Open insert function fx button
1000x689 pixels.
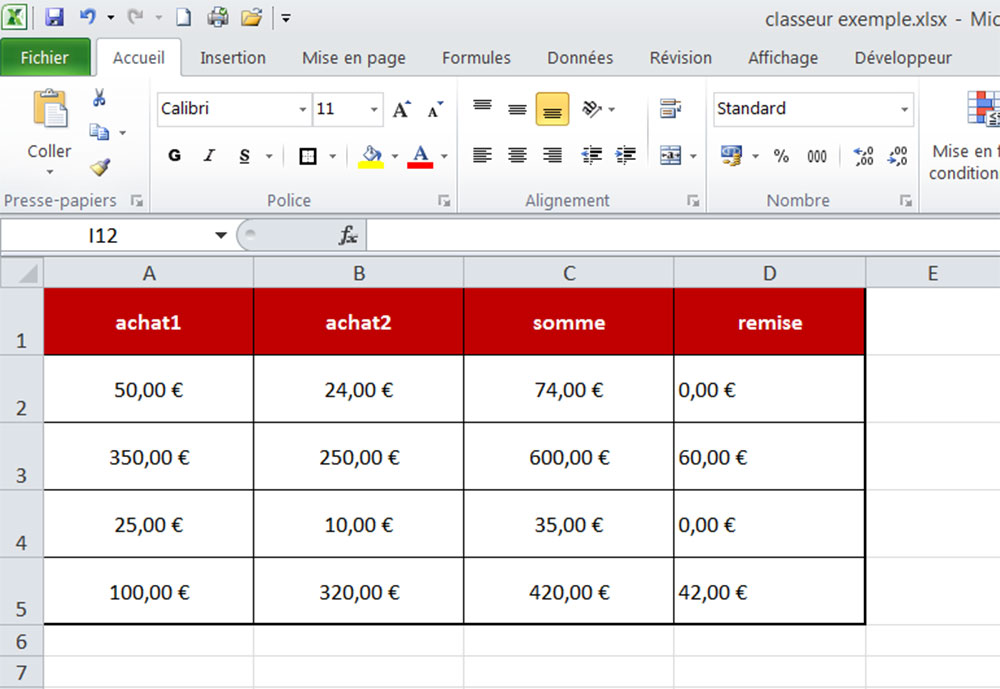click(x=348, y=235)
